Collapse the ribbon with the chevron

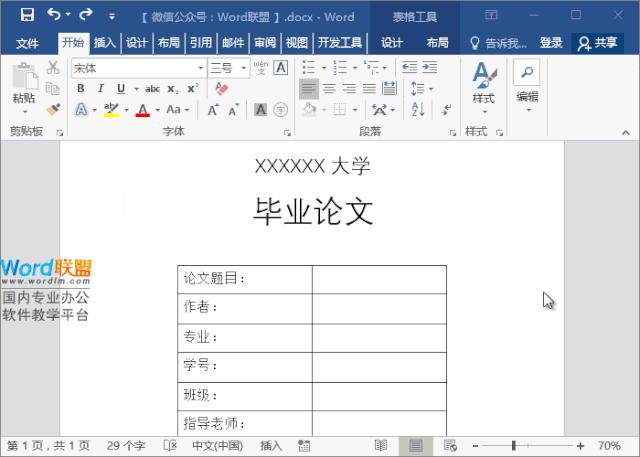(626, 133)
